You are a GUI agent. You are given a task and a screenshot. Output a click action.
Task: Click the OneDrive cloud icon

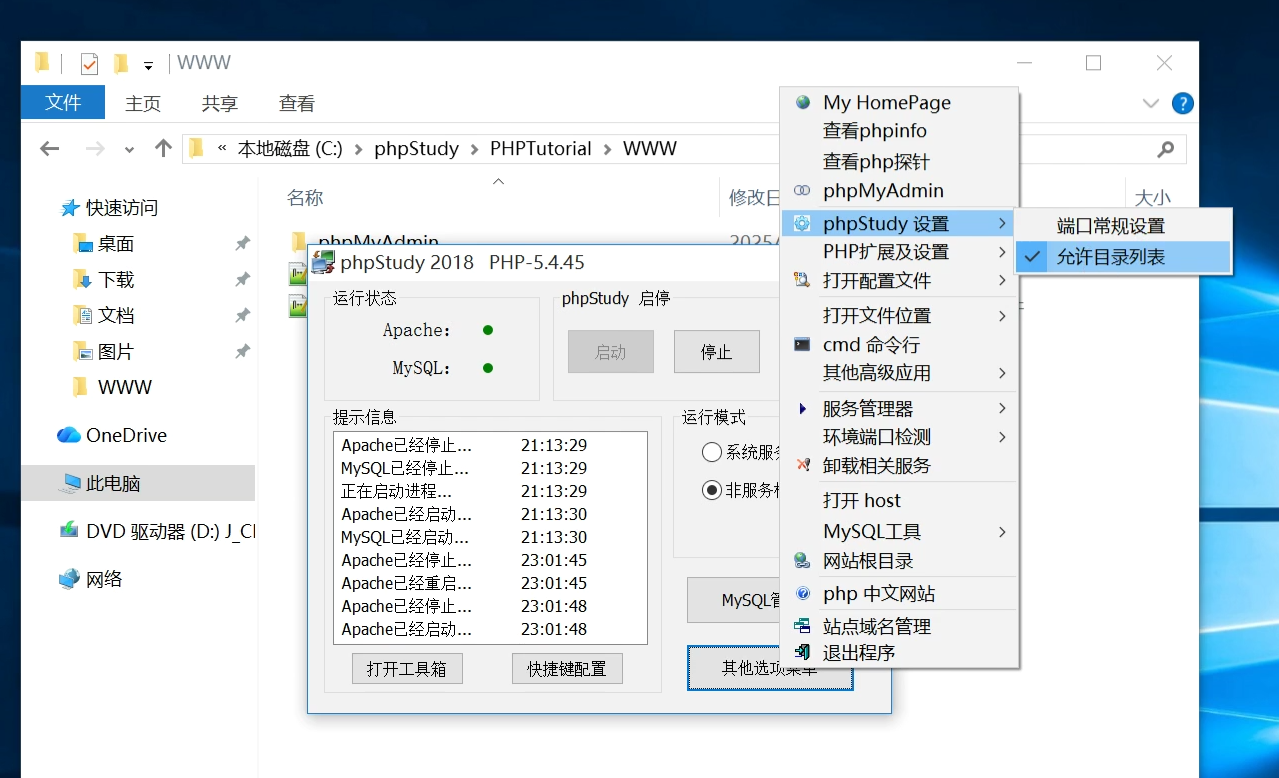point(69,435)
